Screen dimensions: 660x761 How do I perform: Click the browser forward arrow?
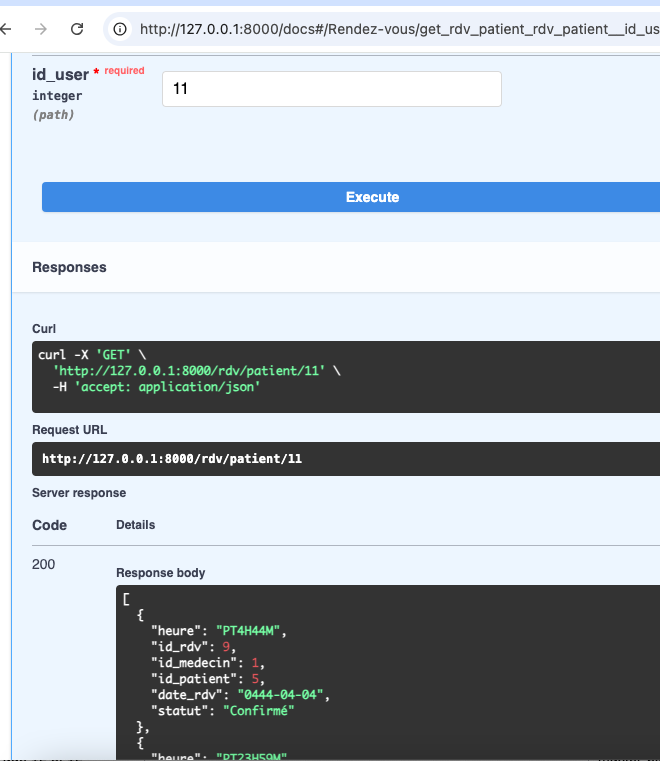(41, 29)
